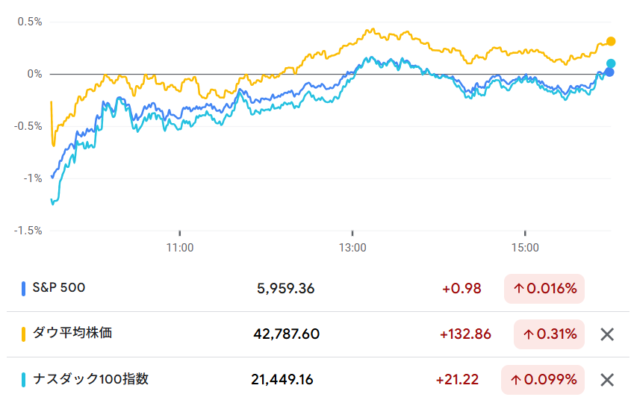Open the S&P 500 index link
The height and width of the screenshot is (400, 631).
pyautogui.click(x=59, y=288)
